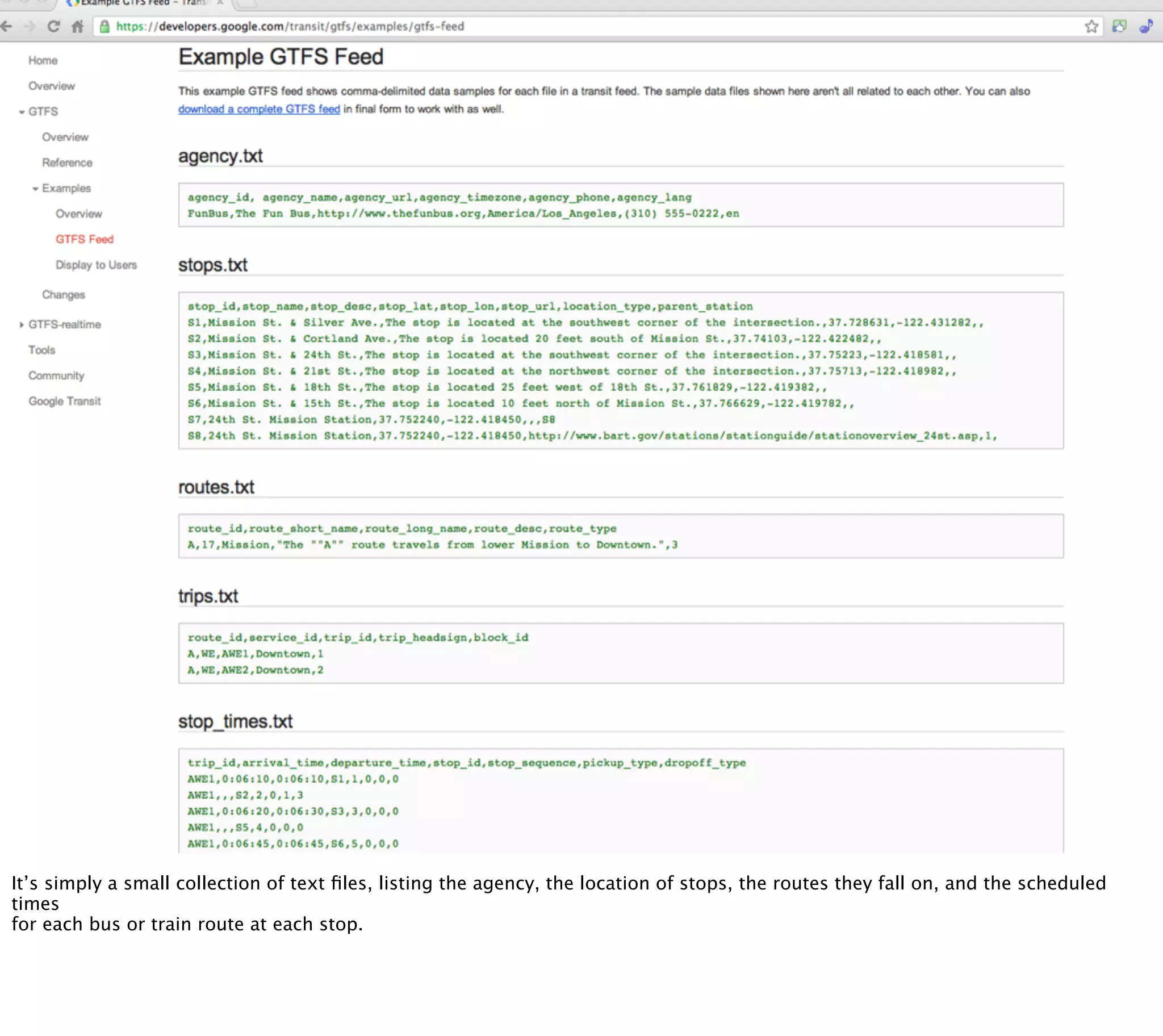Open the GTFS-realtime sidebar link

coord(64,324)
